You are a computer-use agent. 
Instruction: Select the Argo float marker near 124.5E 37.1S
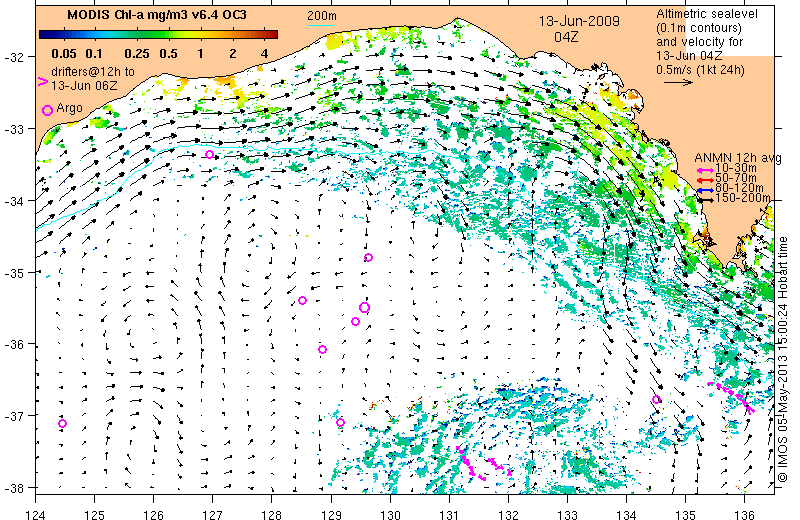click(x=62, y=424)
